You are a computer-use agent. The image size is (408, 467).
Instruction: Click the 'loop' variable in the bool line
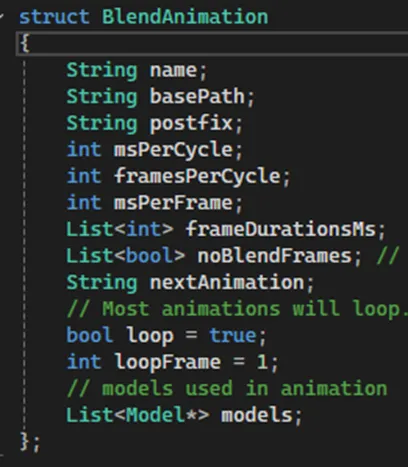pos(150,335)
